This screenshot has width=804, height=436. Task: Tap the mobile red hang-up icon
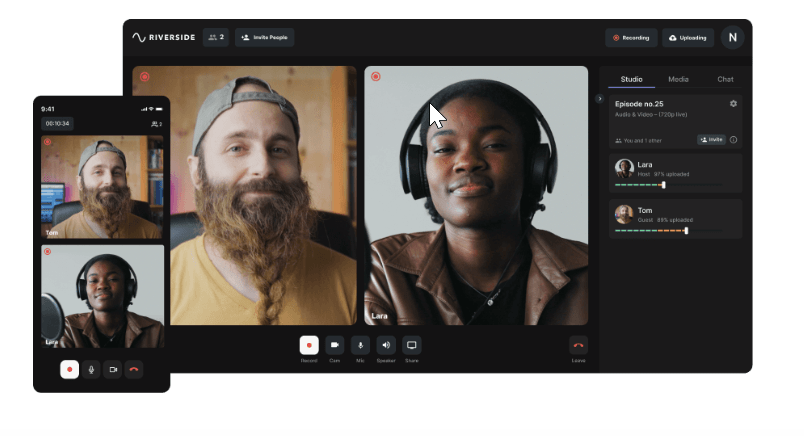pos(134,369)
